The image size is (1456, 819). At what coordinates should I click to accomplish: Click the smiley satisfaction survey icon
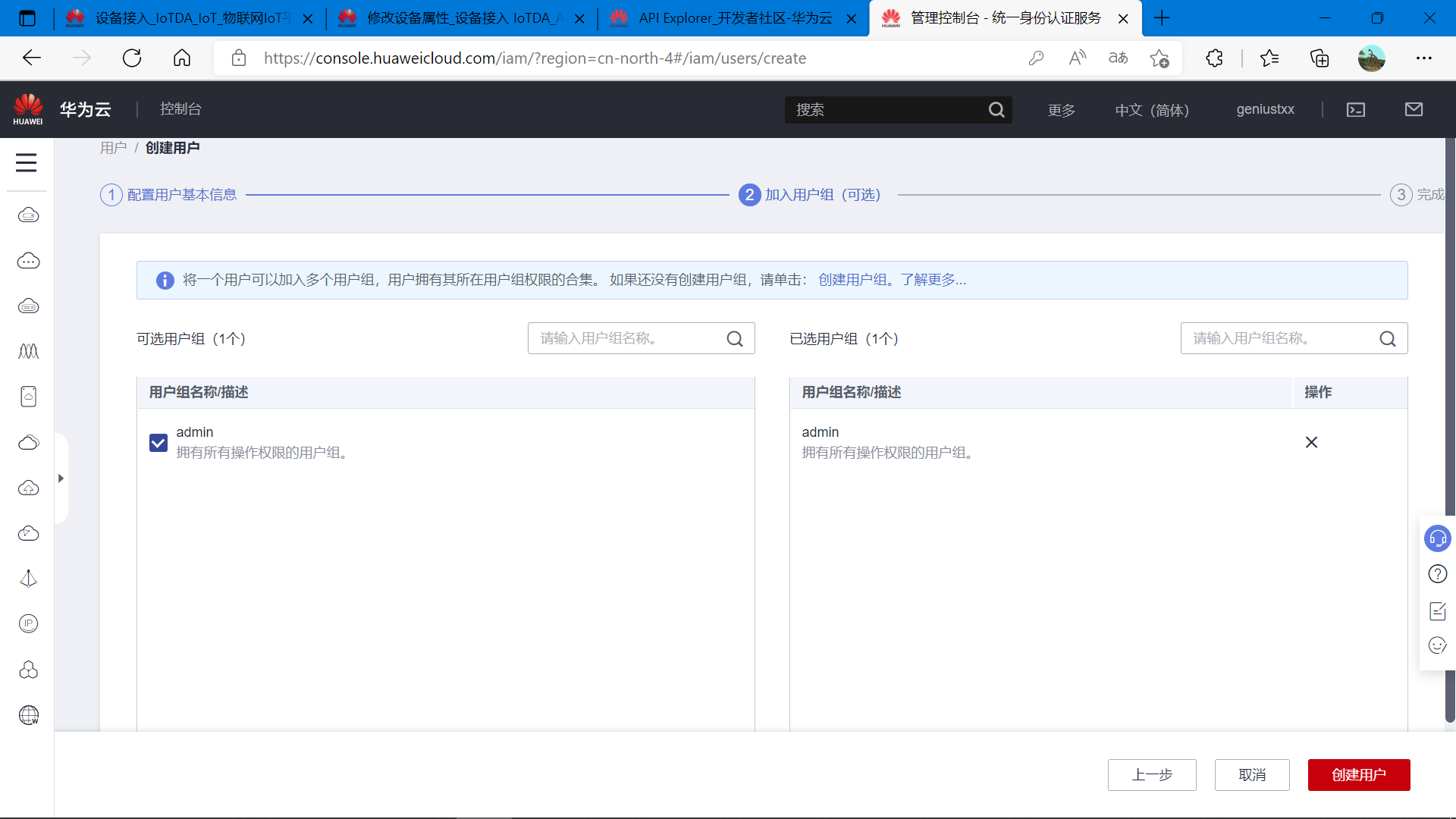[1438, 645]
